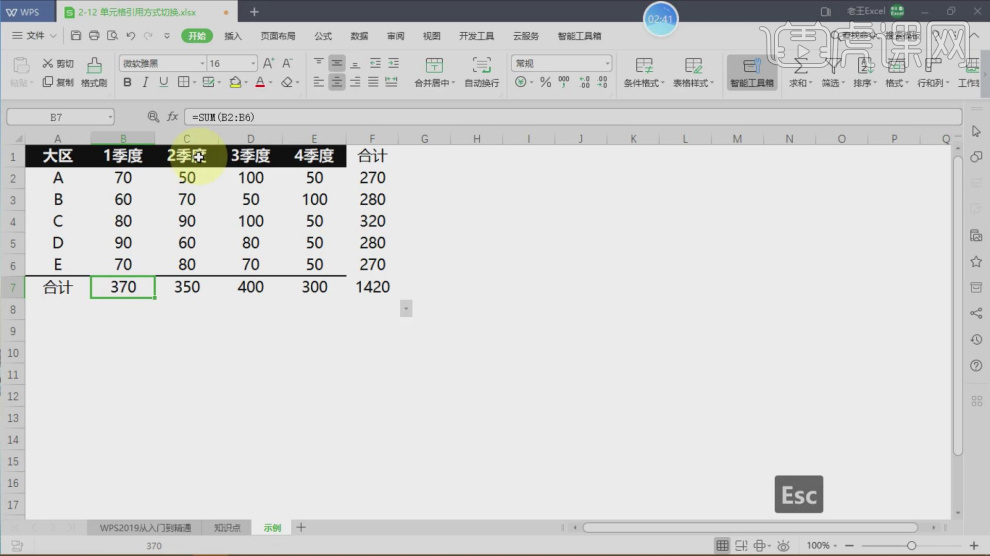Toggle Underline formatting
990x556 pixels.
pos(163,83)
